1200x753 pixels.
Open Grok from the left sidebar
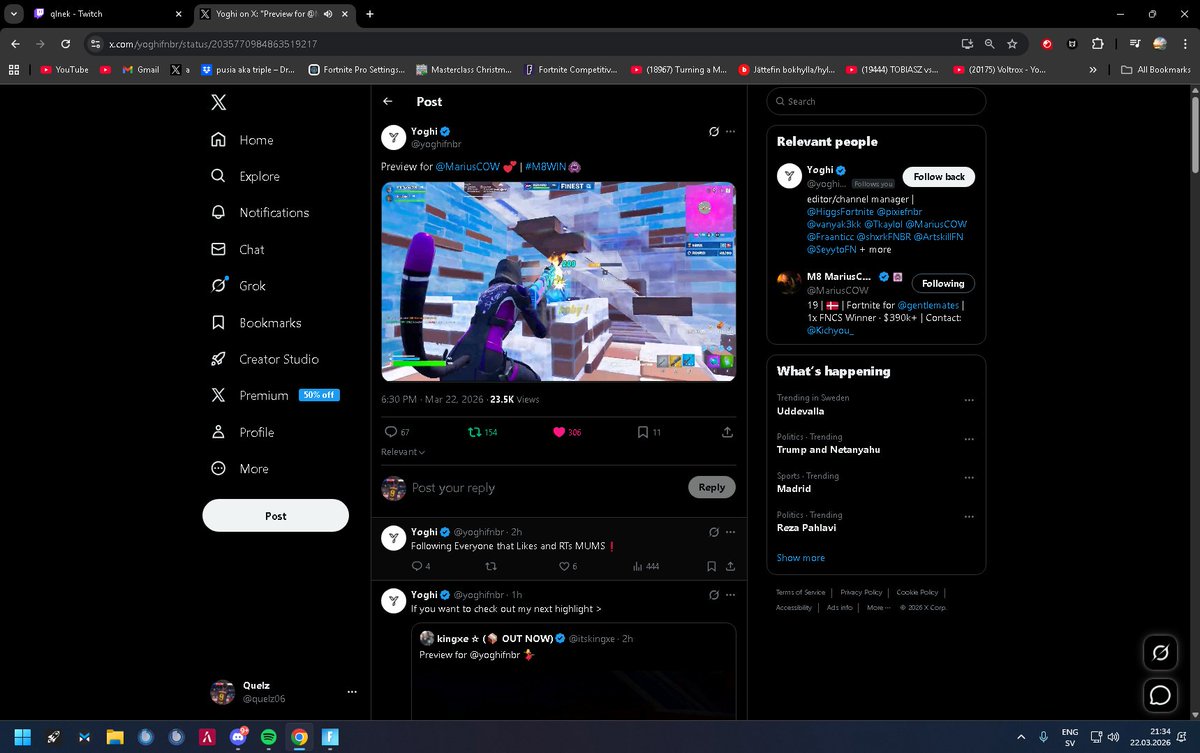252,285
